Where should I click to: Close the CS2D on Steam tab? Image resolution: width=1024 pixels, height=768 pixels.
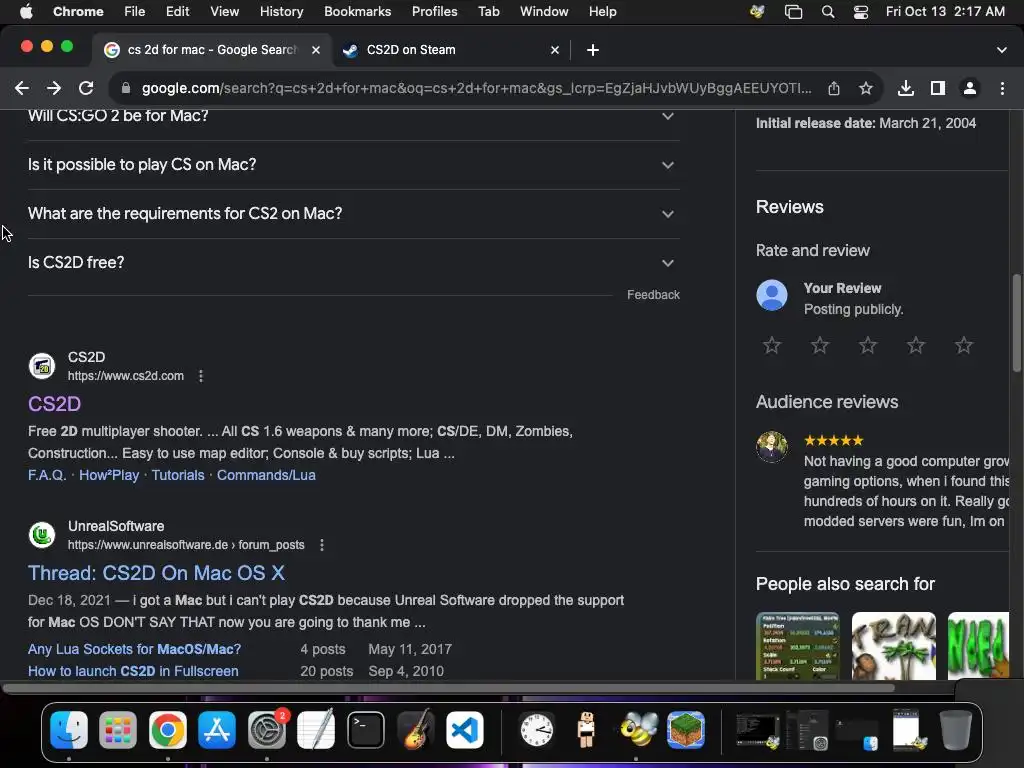pyautogui.click(x=554, y=50)
